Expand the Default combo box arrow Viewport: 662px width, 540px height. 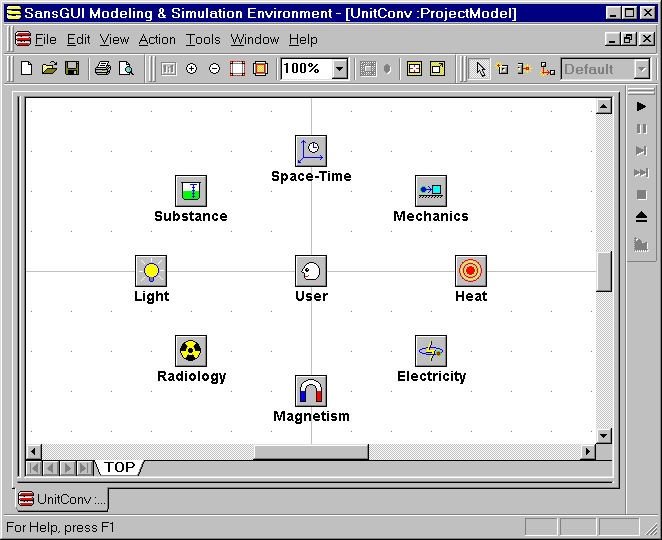[640, 69]
